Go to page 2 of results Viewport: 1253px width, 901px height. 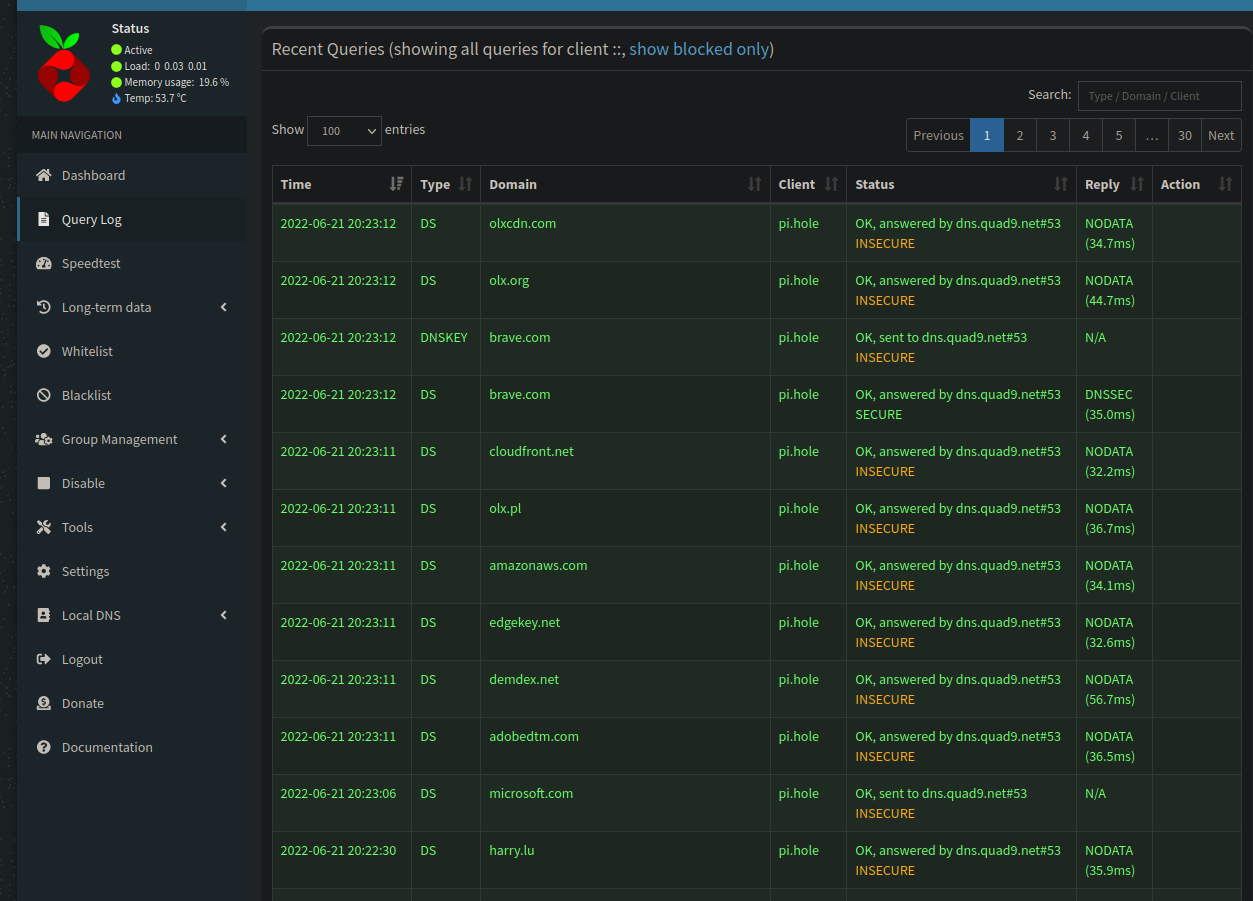coord(1020,135)
